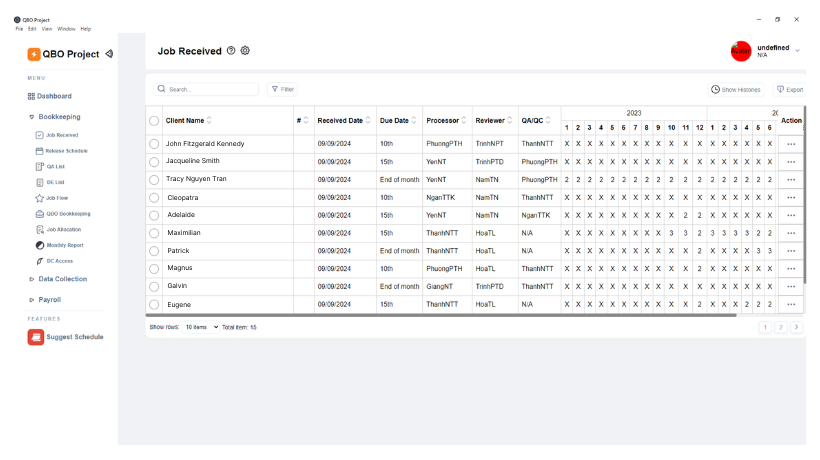Open Monthly Report in the sidebar
The image size is (820, 460).
click(39, 245)
